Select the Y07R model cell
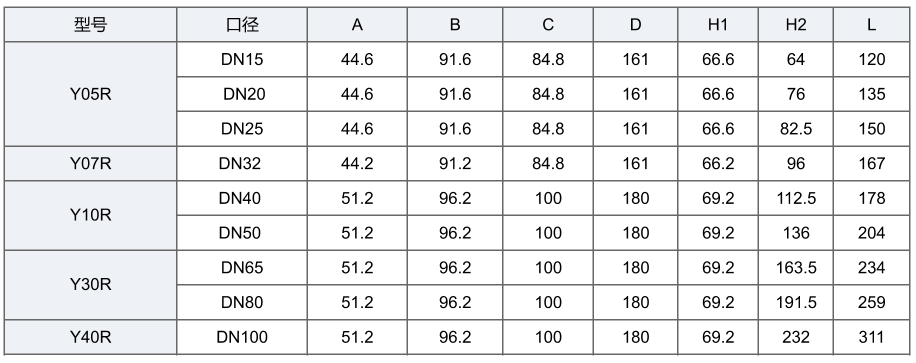 pyautogui.click(x=91, y=164)
